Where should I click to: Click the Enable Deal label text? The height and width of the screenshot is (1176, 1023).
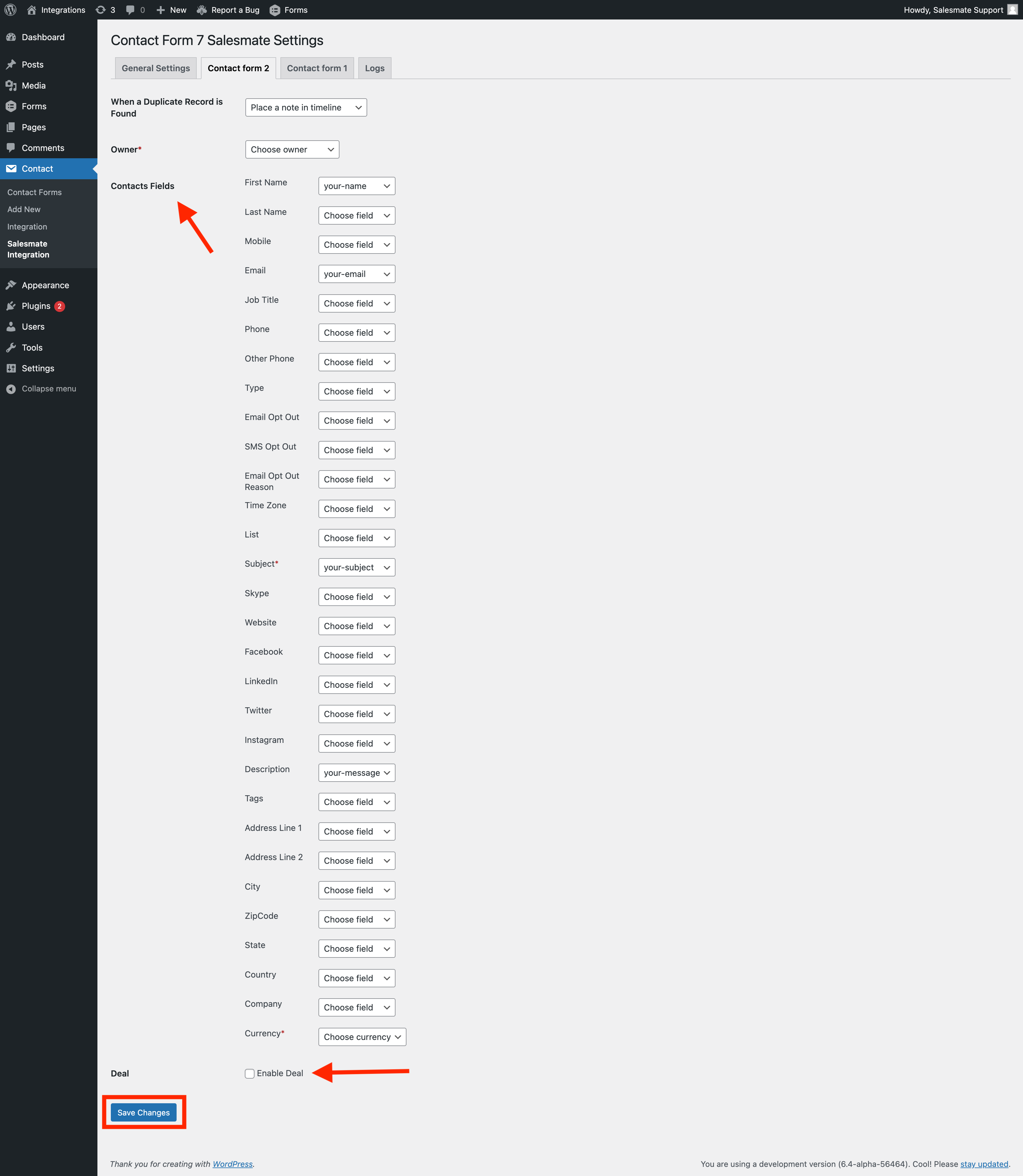280,1073
